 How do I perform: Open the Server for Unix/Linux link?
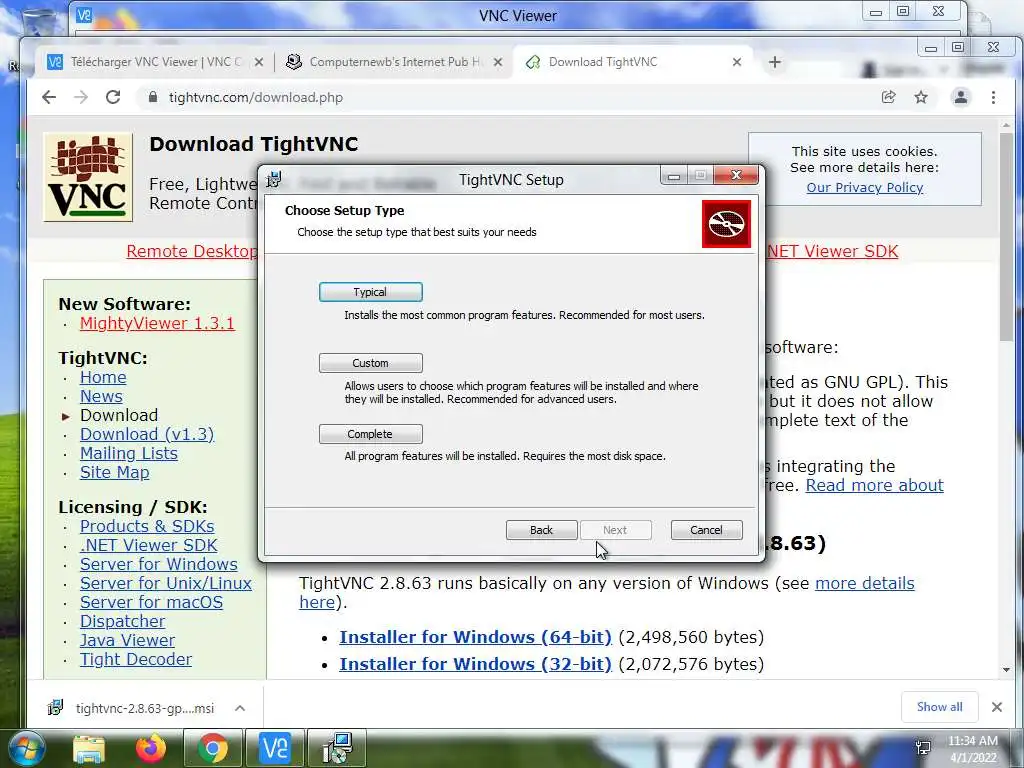(x=166, y=583)
